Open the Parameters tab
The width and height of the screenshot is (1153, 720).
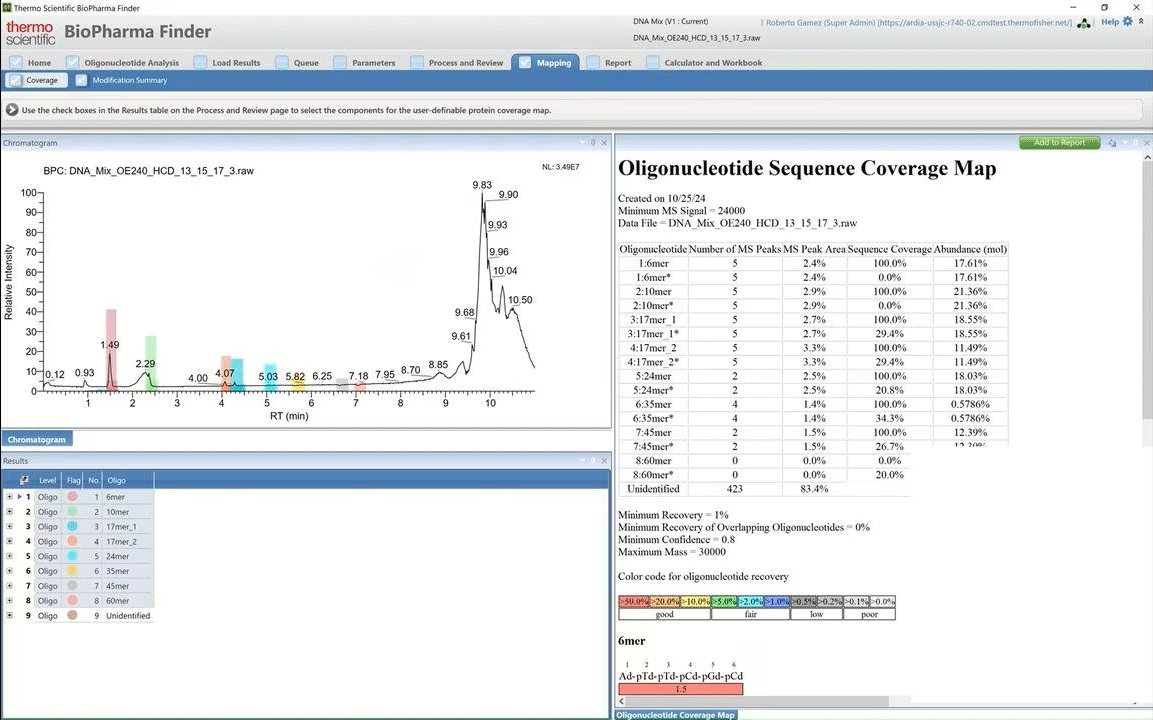[x=365, y=63]
